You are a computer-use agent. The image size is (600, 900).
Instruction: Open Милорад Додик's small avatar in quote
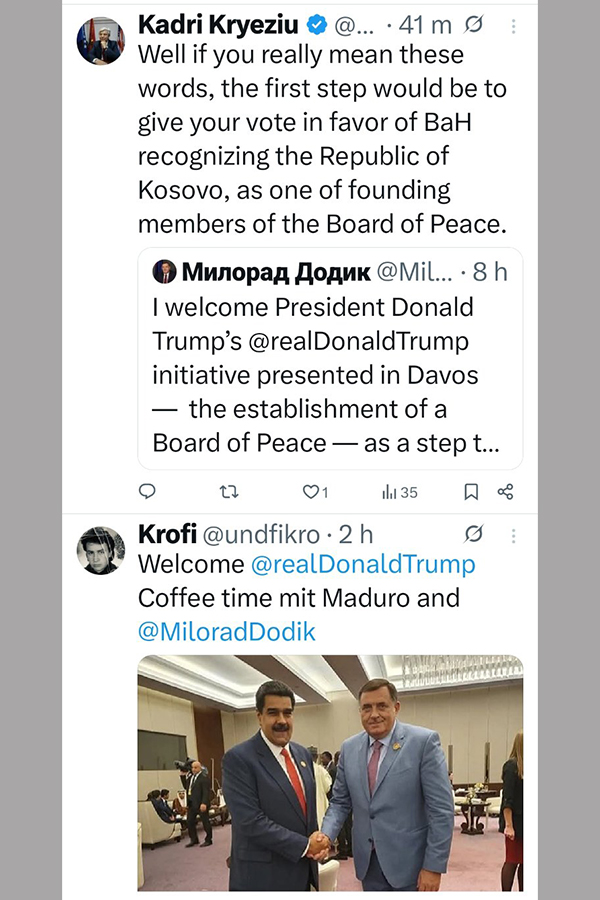[x=164, y=271]
